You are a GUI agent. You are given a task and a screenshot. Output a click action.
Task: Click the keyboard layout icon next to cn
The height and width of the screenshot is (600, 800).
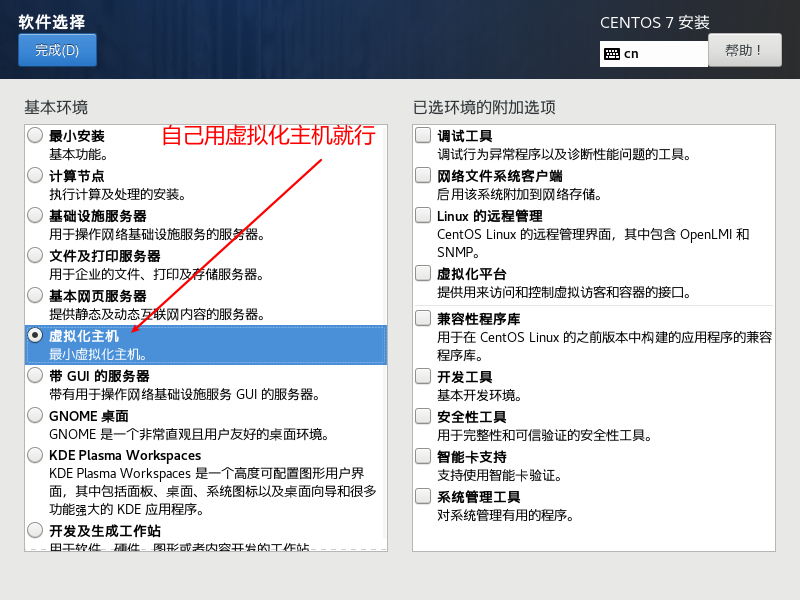[611, 54]
